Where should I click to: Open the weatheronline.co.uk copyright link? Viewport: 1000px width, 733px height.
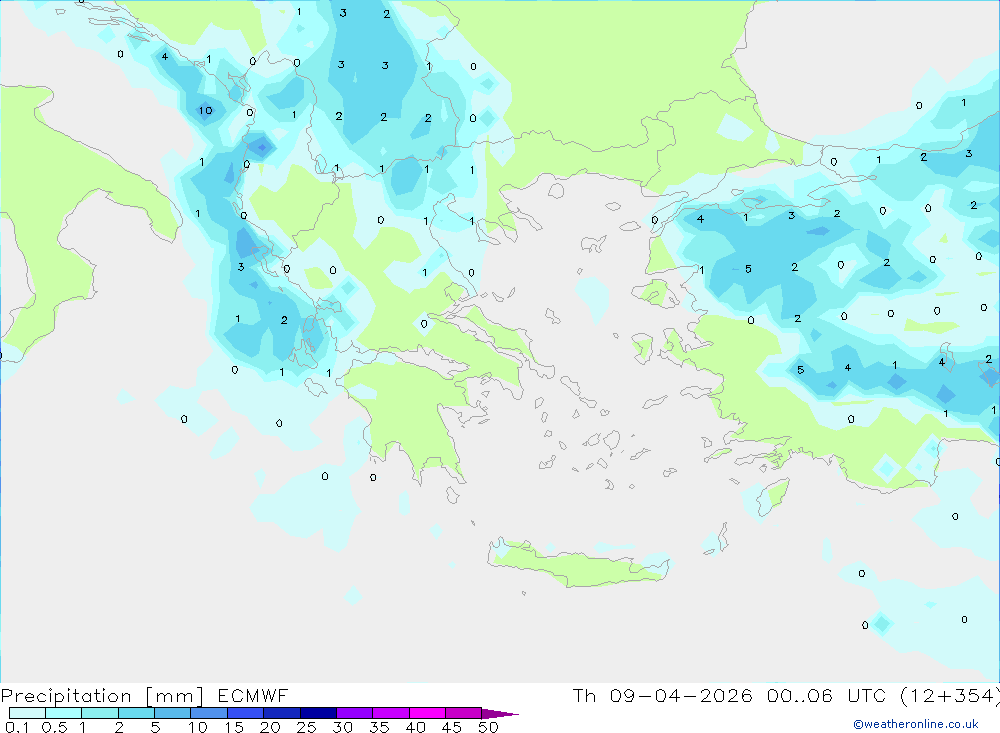[x=916, y=724]
